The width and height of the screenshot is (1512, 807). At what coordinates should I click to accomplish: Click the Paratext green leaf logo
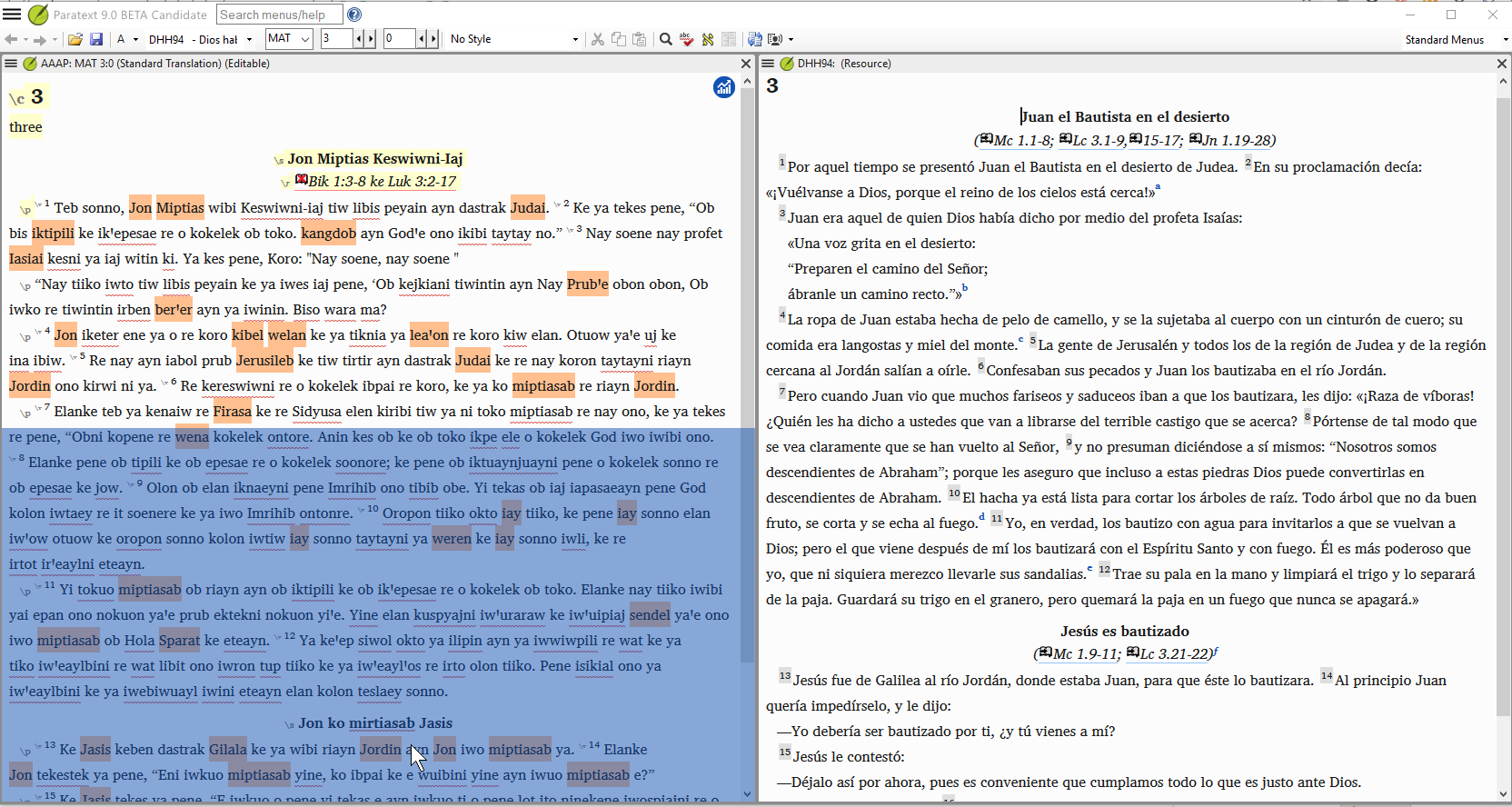(38, 15)
